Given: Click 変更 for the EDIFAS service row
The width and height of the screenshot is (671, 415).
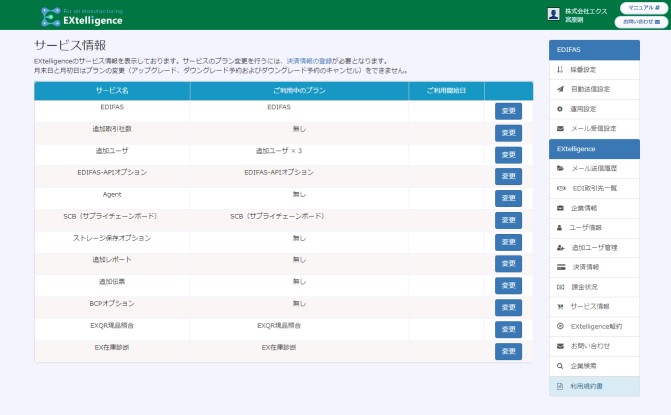Looking at the screenshot, I should [508, 111].
